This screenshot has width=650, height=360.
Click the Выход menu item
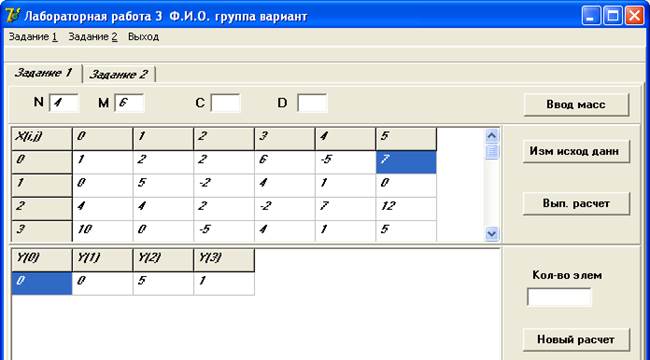click(x=143, y=37)
